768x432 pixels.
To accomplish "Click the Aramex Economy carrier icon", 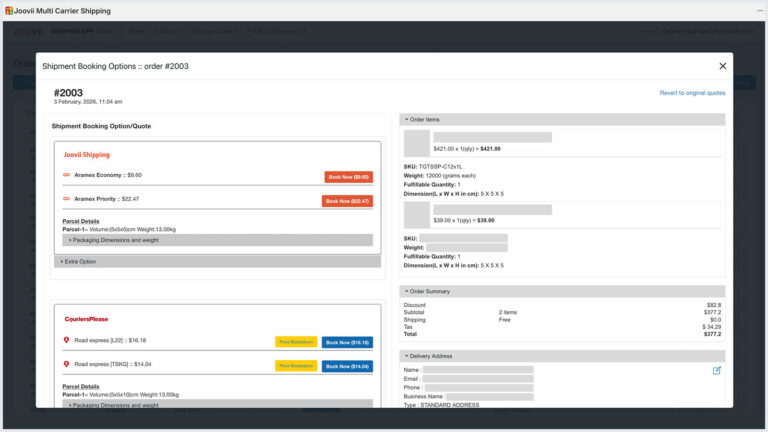I will (x=66, y=175).
